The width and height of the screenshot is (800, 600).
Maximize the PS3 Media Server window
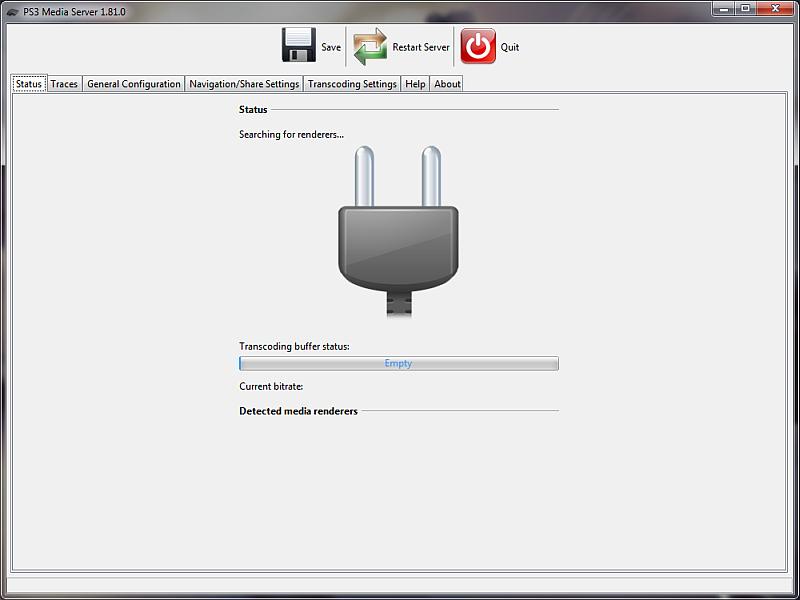(745, 9)
